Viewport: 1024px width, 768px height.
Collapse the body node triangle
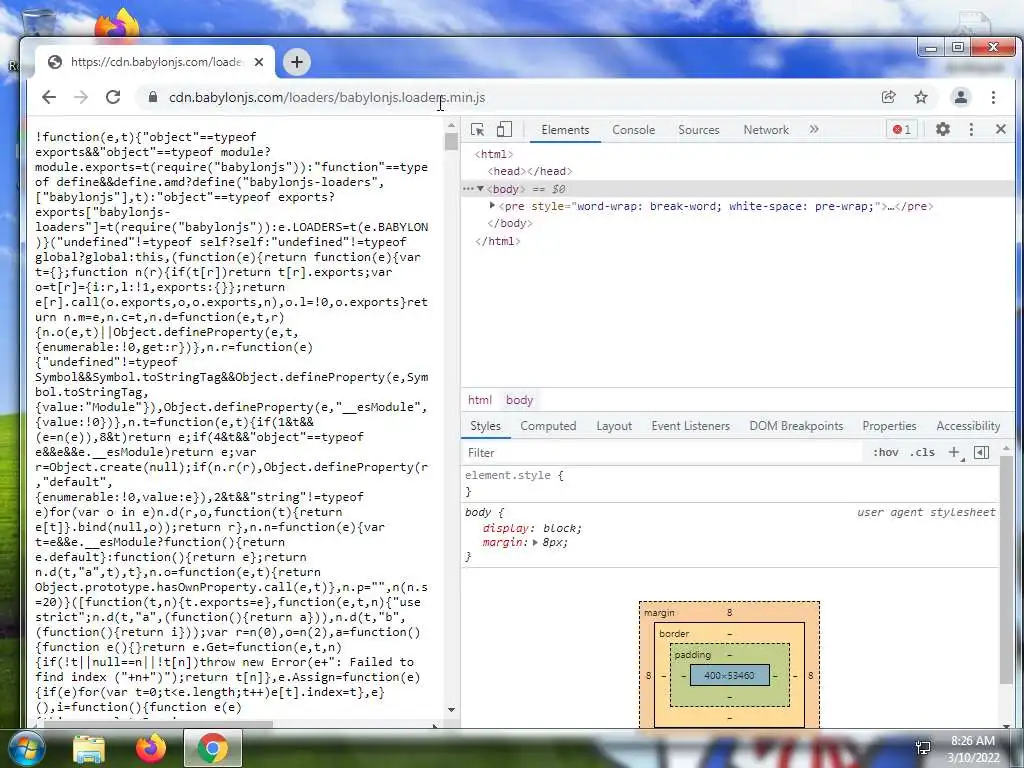coord(481,189)
